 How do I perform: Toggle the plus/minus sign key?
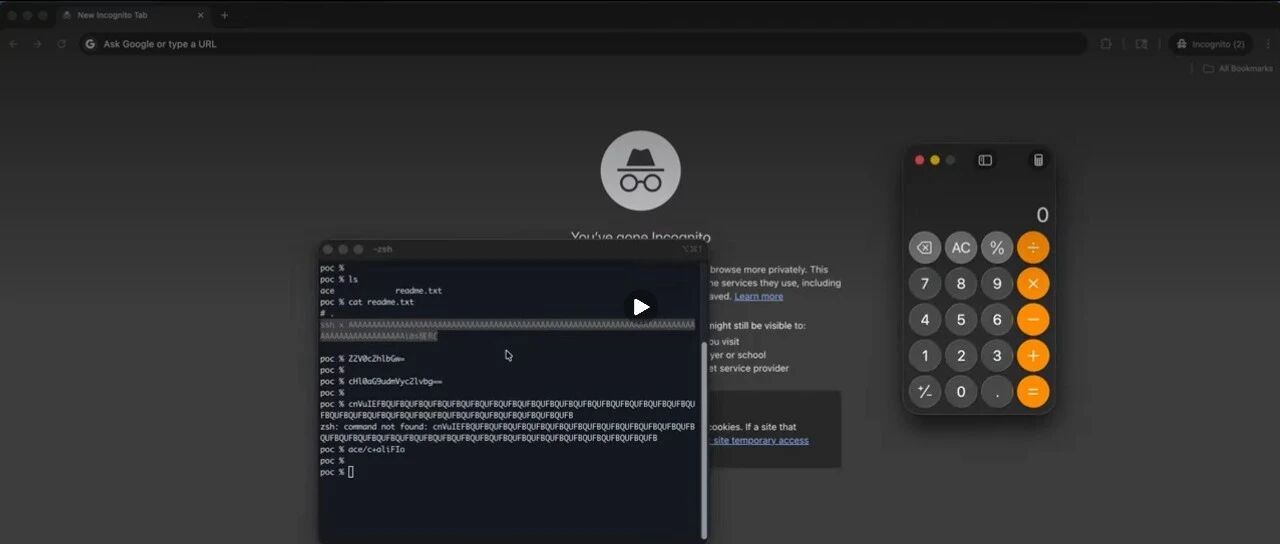925,391
